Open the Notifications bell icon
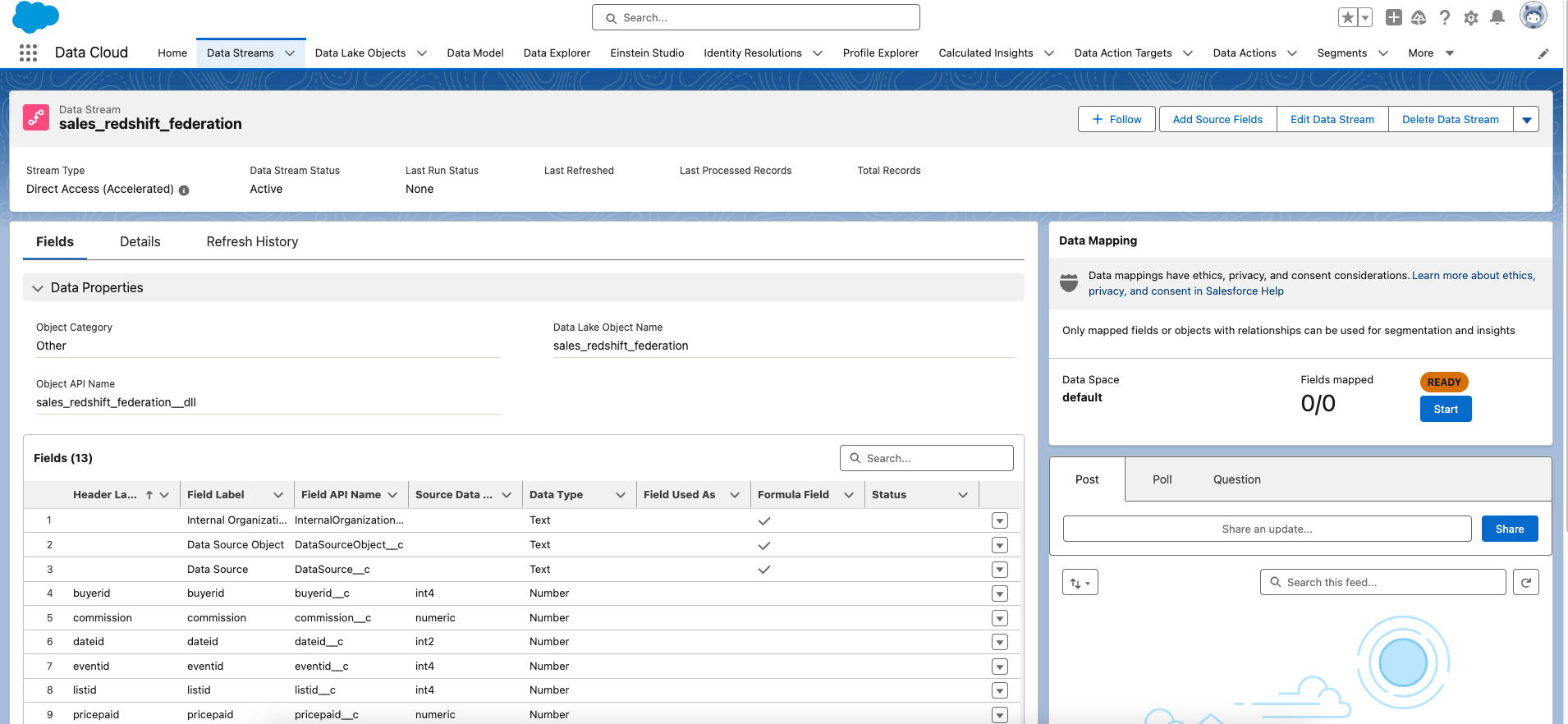 pyautogui.click(x=1497, y=17)
